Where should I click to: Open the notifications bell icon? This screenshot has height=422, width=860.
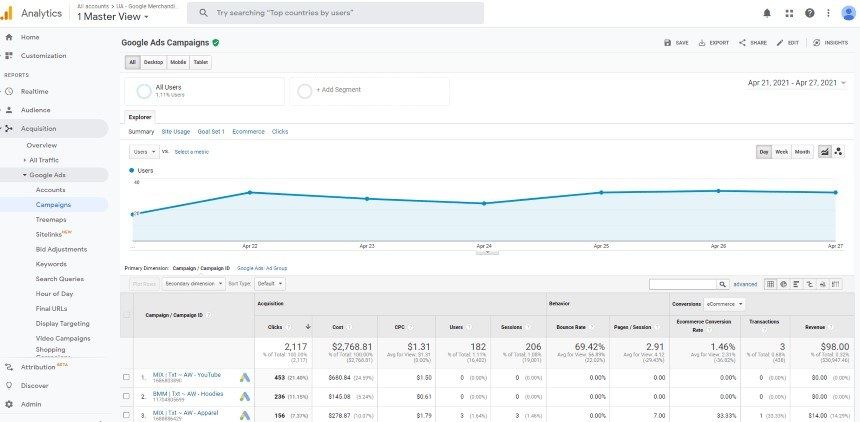[767, 13]
